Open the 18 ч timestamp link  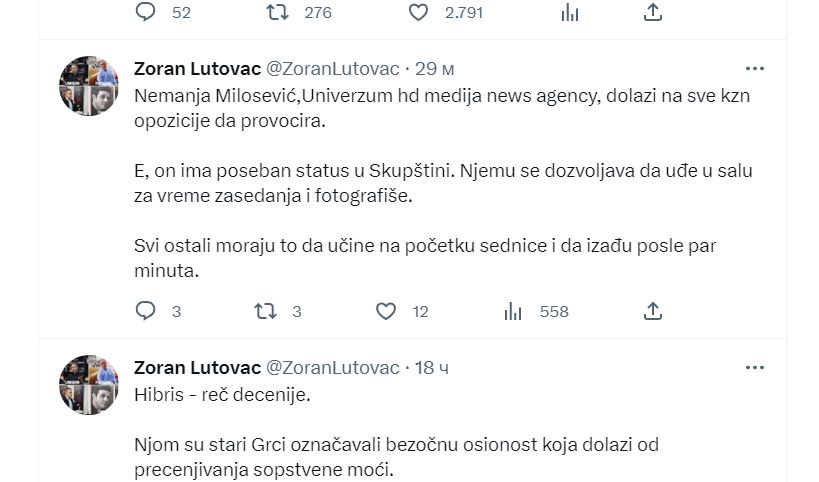point(431,367)
